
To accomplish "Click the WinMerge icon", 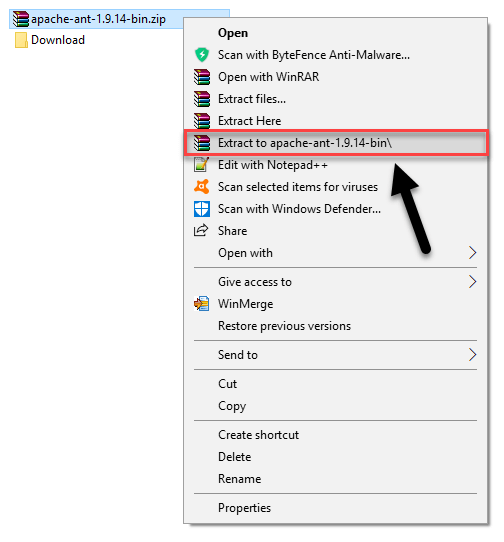I will [202, 304].
